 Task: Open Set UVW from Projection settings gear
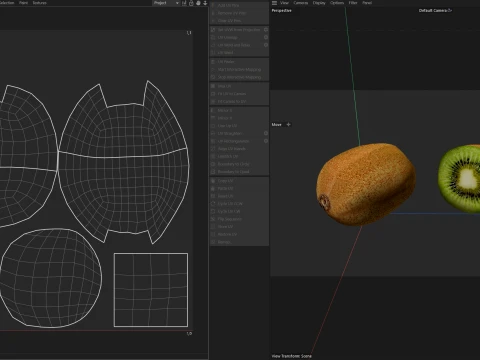tap(266, 30)
